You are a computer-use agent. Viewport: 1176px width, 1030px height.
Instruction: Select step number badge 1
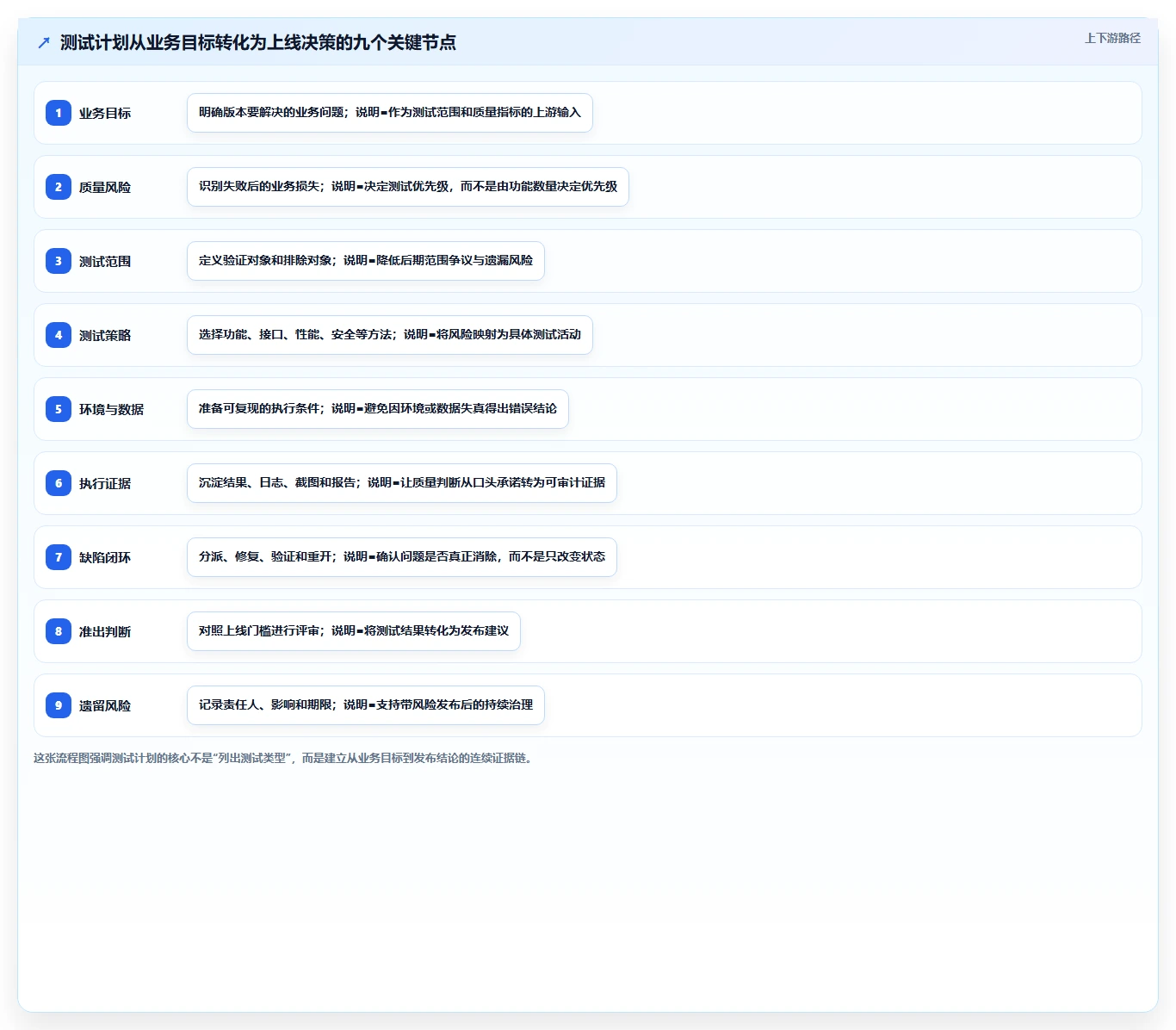coord(59,113)
